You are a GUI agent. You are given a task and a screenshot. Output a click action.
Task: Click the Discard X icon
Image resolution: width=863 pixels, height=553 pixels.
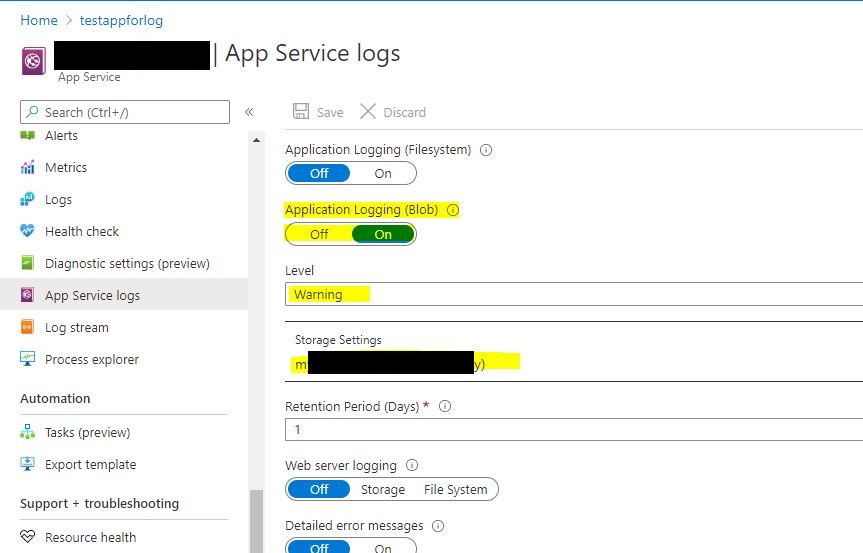368,111
